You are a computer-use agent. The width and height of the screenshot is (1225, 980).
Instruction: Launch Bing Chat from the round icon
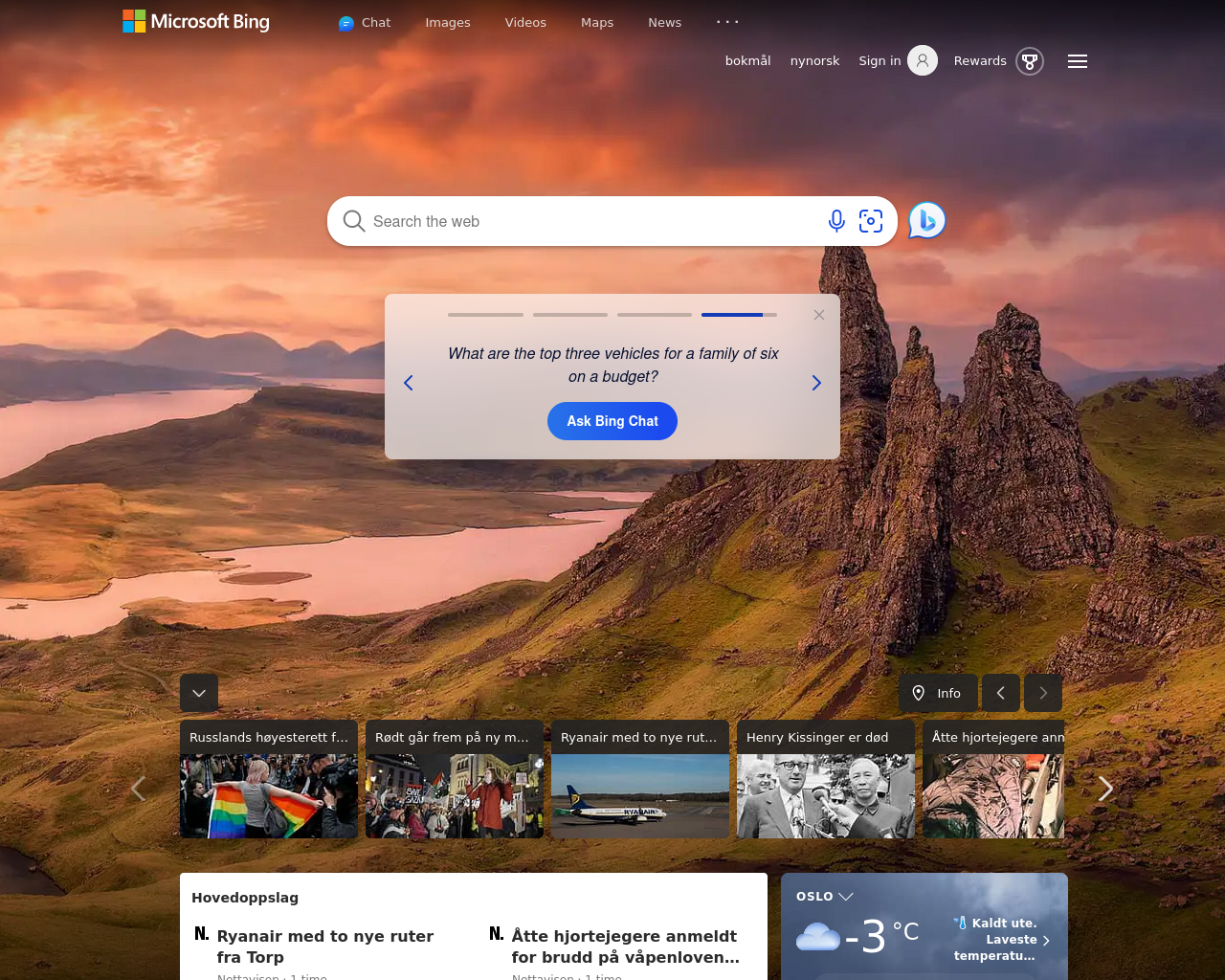(926, 221)
